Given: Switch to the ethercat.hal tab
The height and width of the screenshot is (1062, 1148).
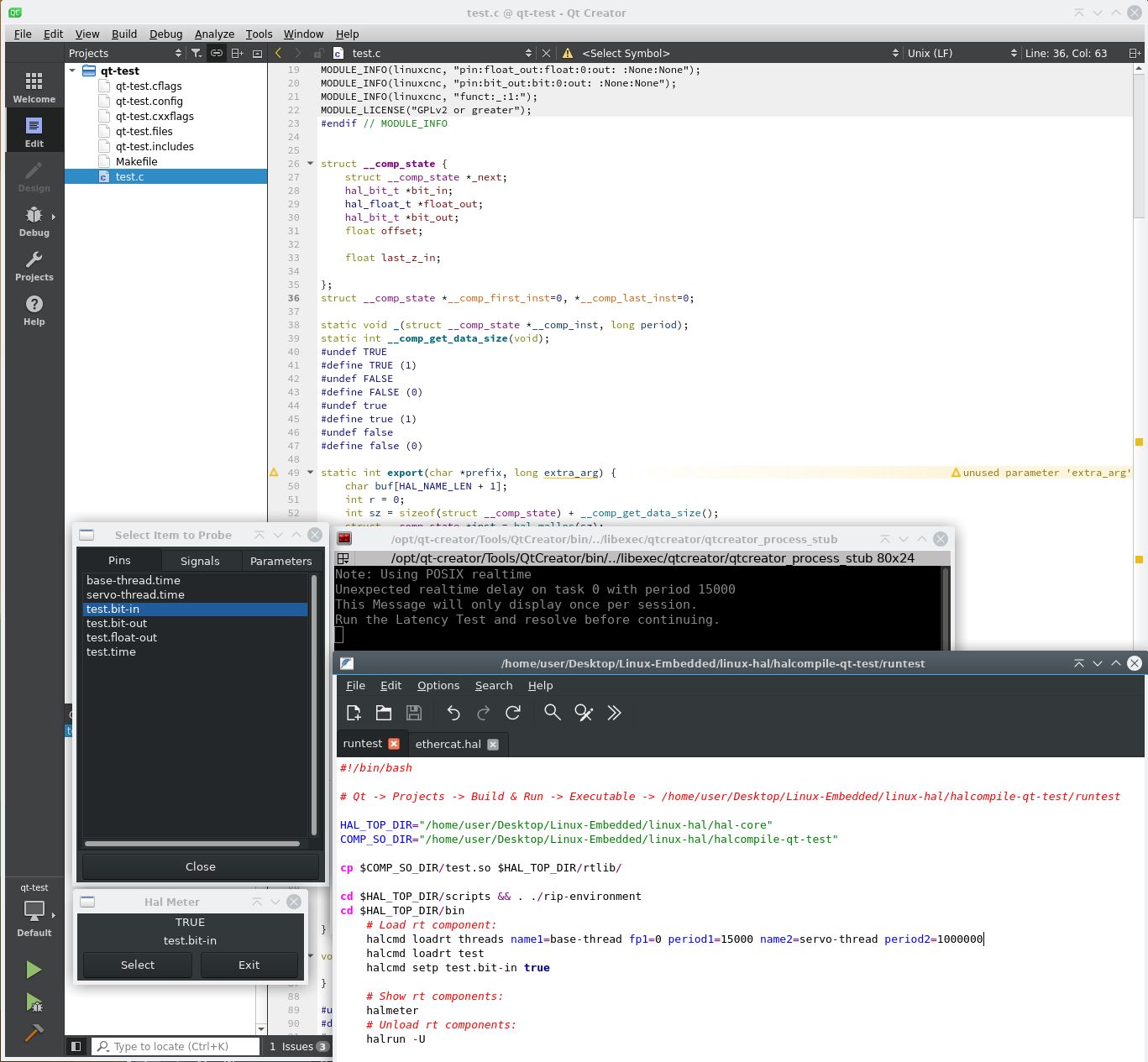Looking at the screenshot, I should pos(448,745).
